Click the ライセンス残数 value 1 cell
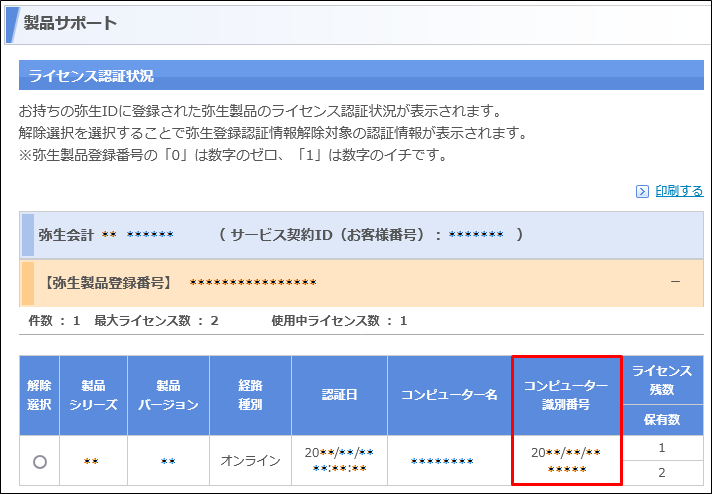This screenshot has width=712, height=494. (662, 448)
